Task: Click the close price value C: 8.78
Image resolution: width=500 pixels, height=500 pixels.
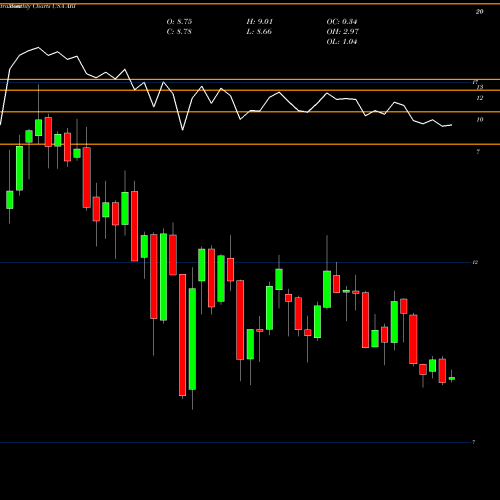Action: [179, 32]
